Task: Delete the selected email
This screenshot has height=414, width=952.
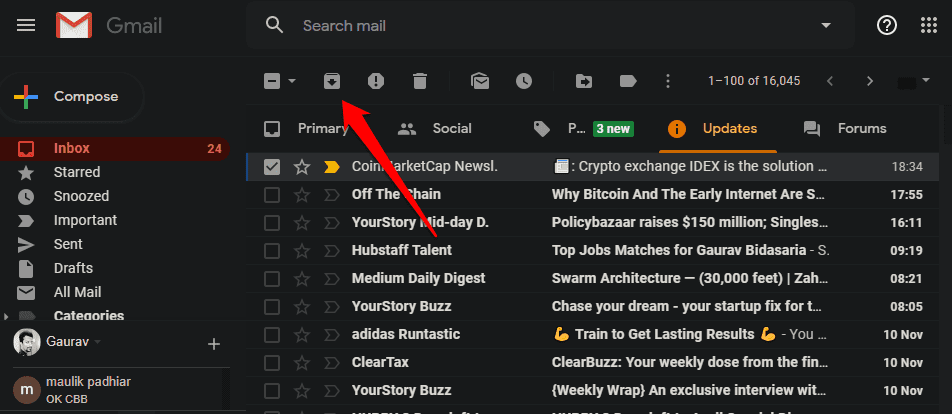Action: point(420,81)
